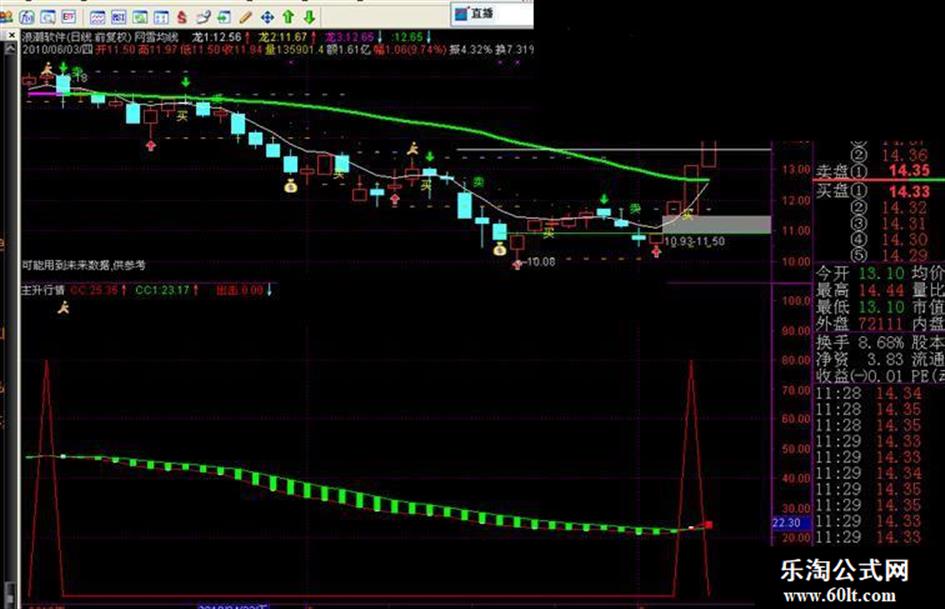
Task: Activate the blue four-way move tool
Action: [267, 17]
